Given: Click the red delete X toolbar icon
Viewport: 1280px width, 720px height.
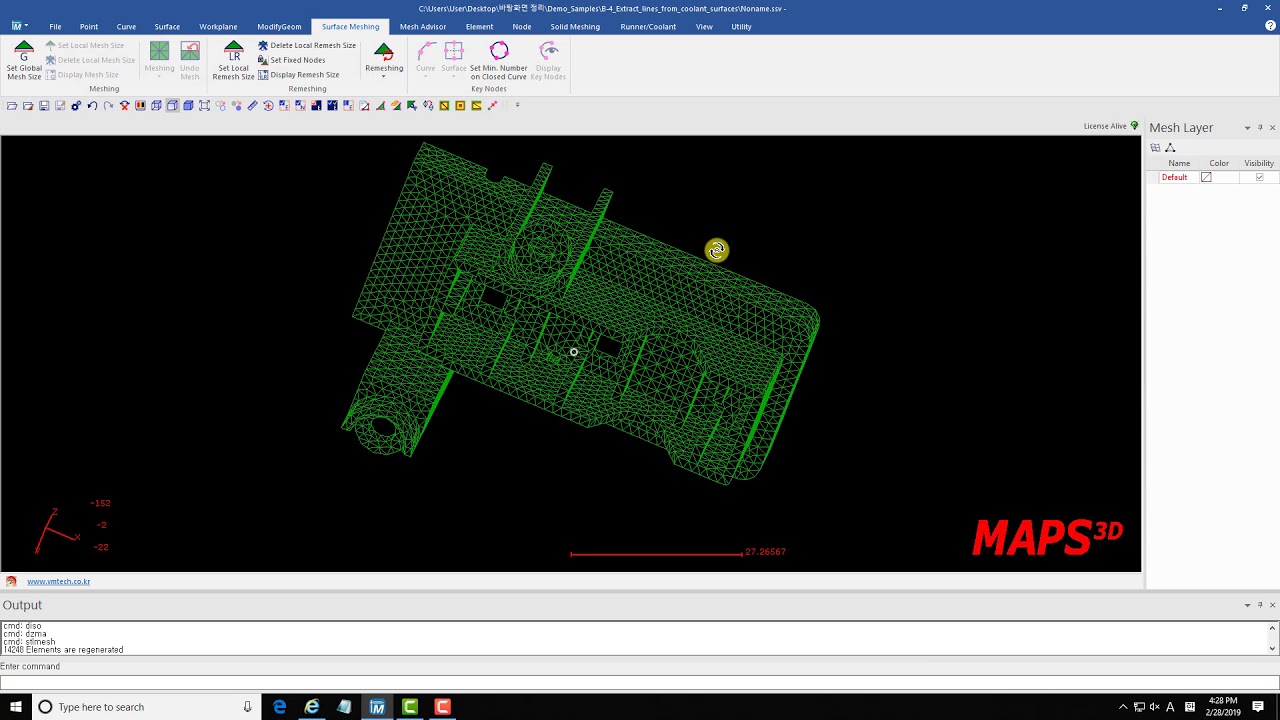Looking at the screenshot, I should 124,106.
